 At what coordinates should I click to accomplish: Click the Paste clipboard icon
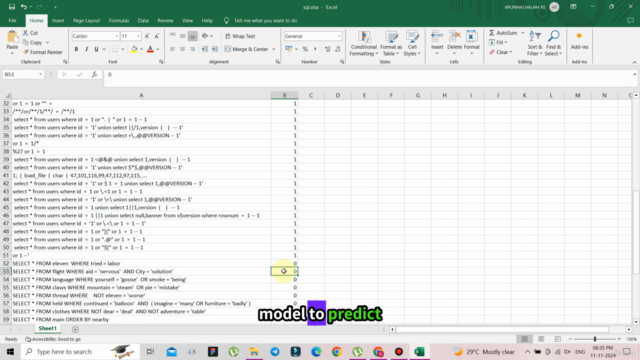[12, 37]
